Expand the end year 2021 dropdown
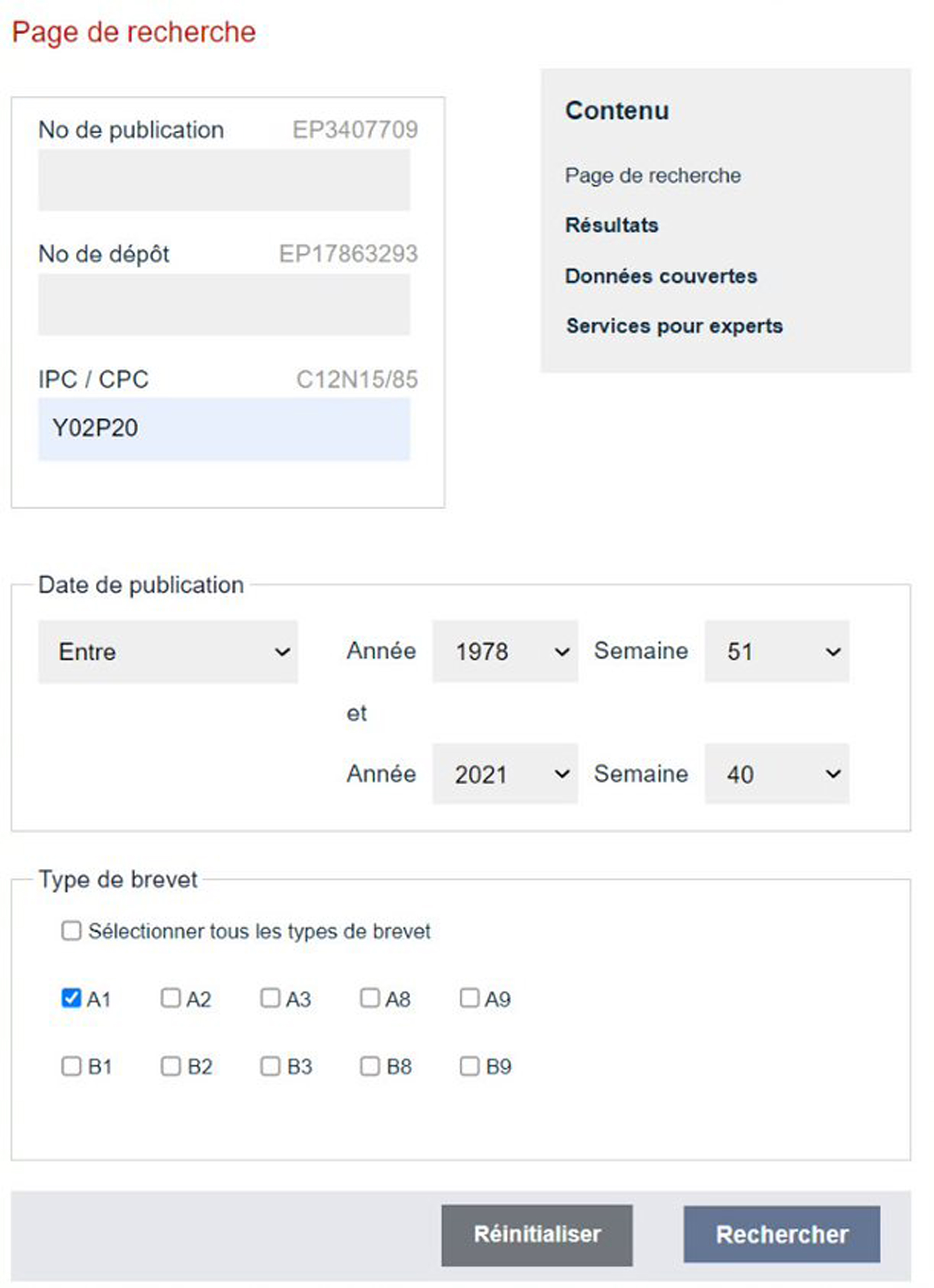 coord(505,774)
